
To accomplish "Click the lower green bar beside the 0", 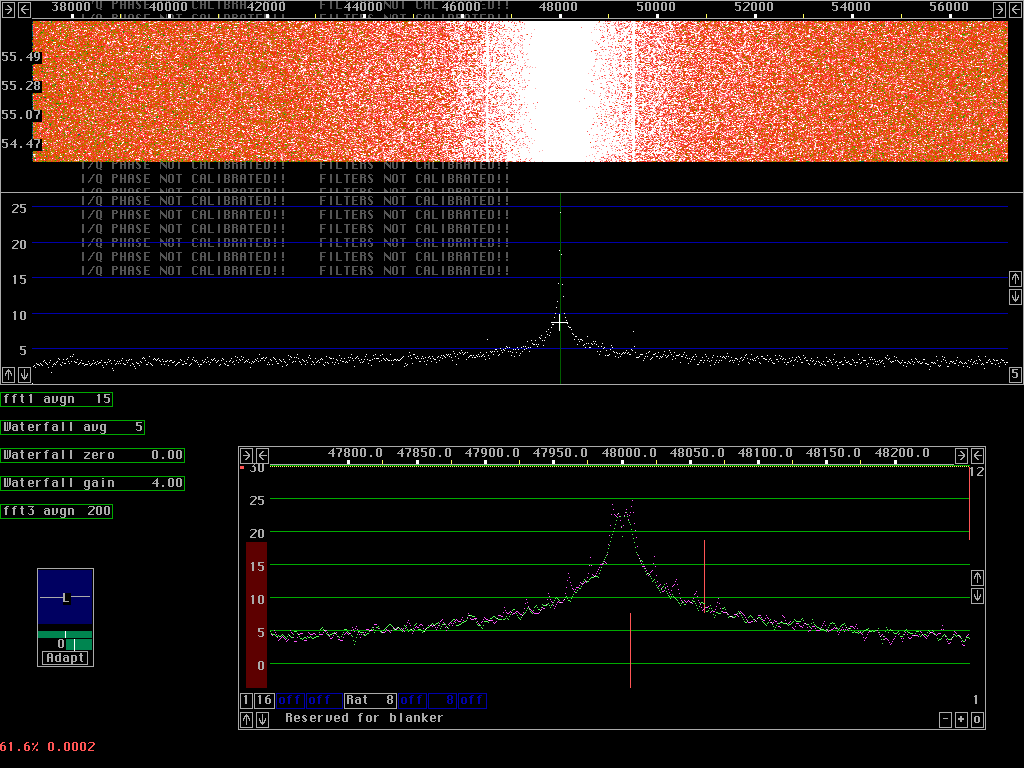I will coord(79,645).
